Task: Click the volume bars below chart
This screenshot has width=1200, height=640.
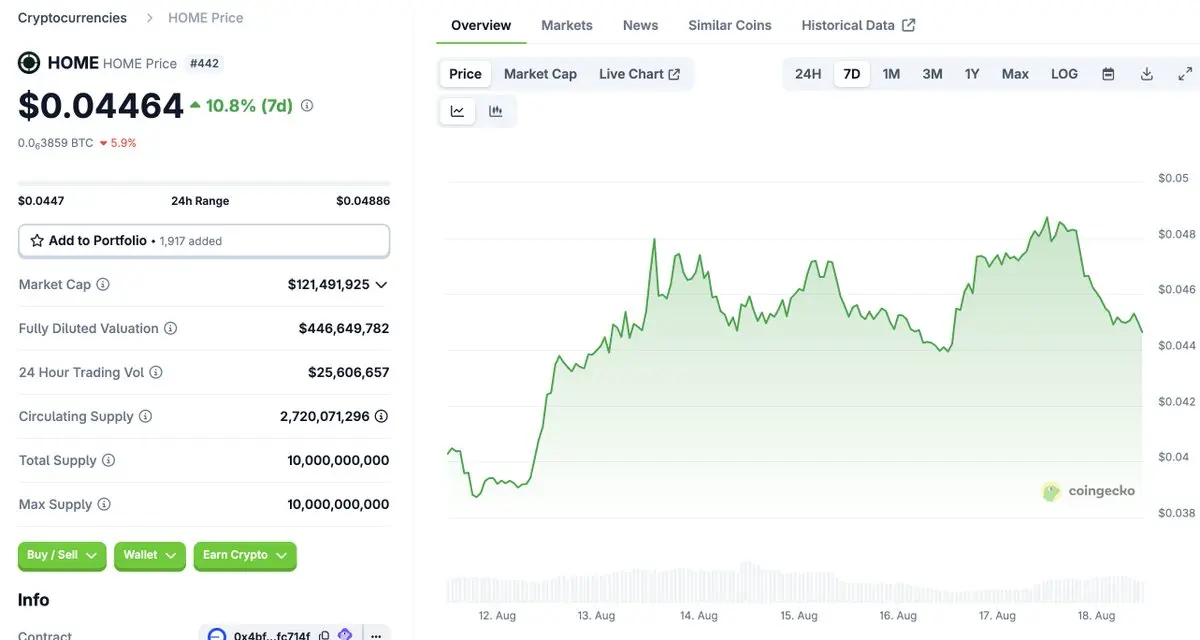Action: [x=794, y=584]
